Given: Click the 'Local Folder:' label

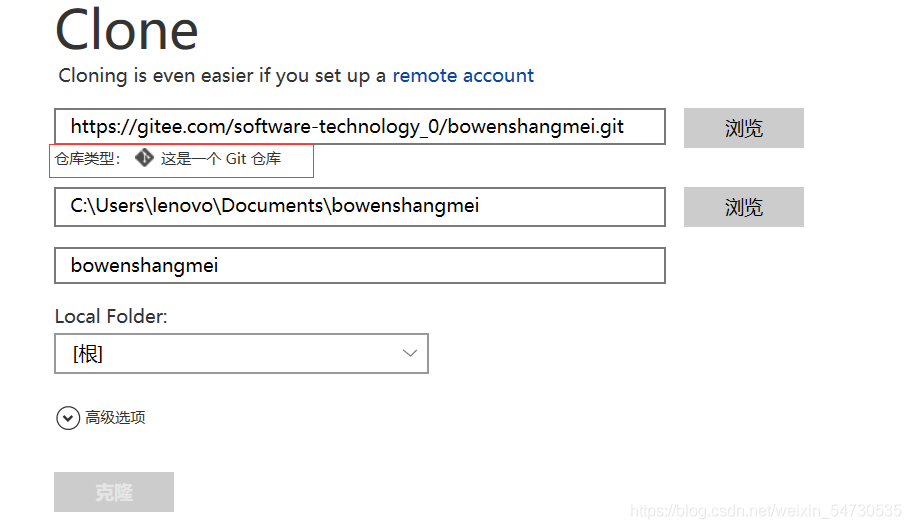Looking at the screenshot, I should [111, 316].
